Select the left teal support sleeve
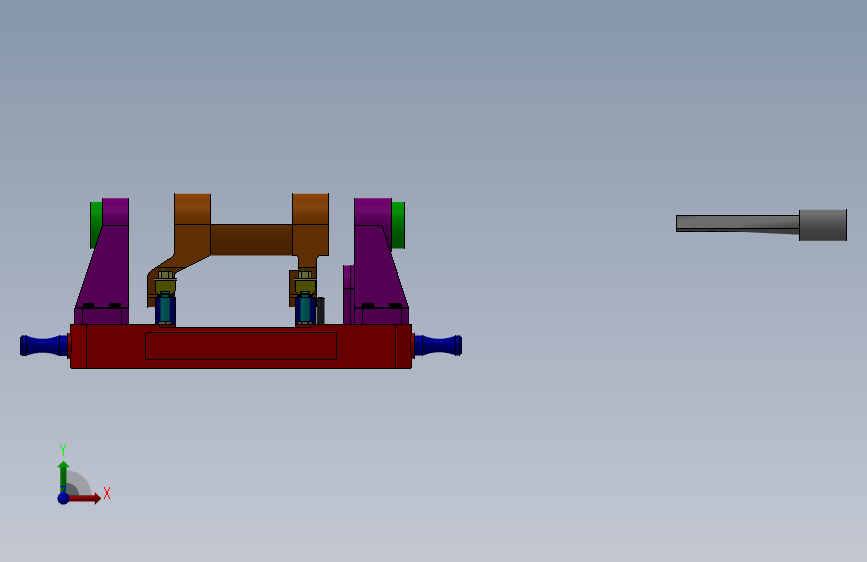This screenshot has width=867, height=562. click(165, 309)
